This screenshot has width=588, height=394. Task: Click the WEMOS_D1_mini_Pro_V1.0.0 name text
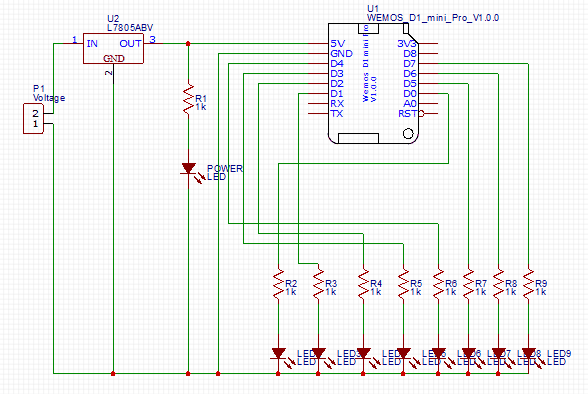[433, 18]
